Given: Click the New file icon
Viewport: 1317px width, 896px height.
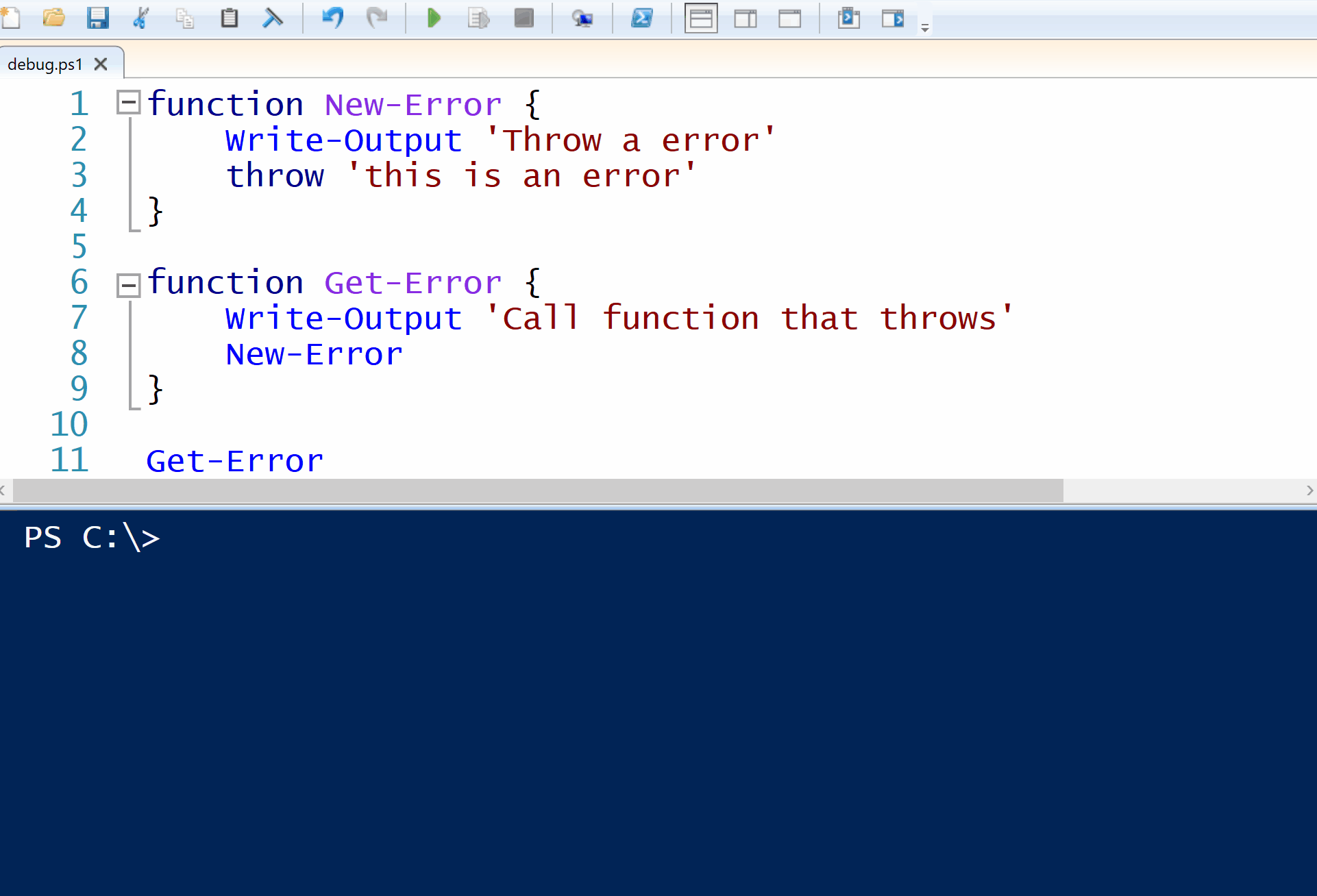Looking at the screenshot, I should 13,17.
